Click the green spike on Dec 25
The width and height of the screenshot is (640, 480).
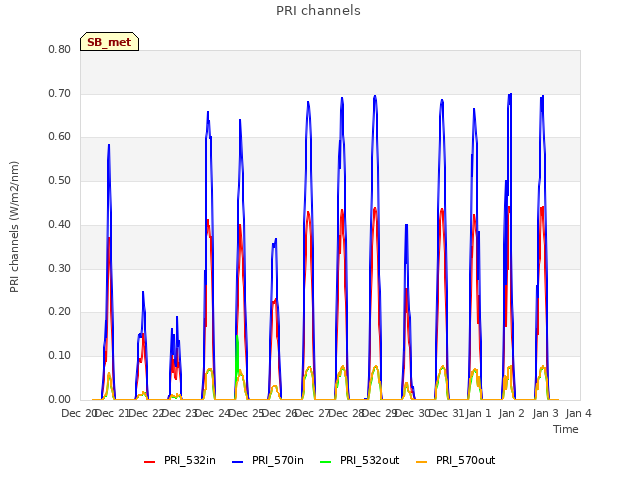click(237, 354)
